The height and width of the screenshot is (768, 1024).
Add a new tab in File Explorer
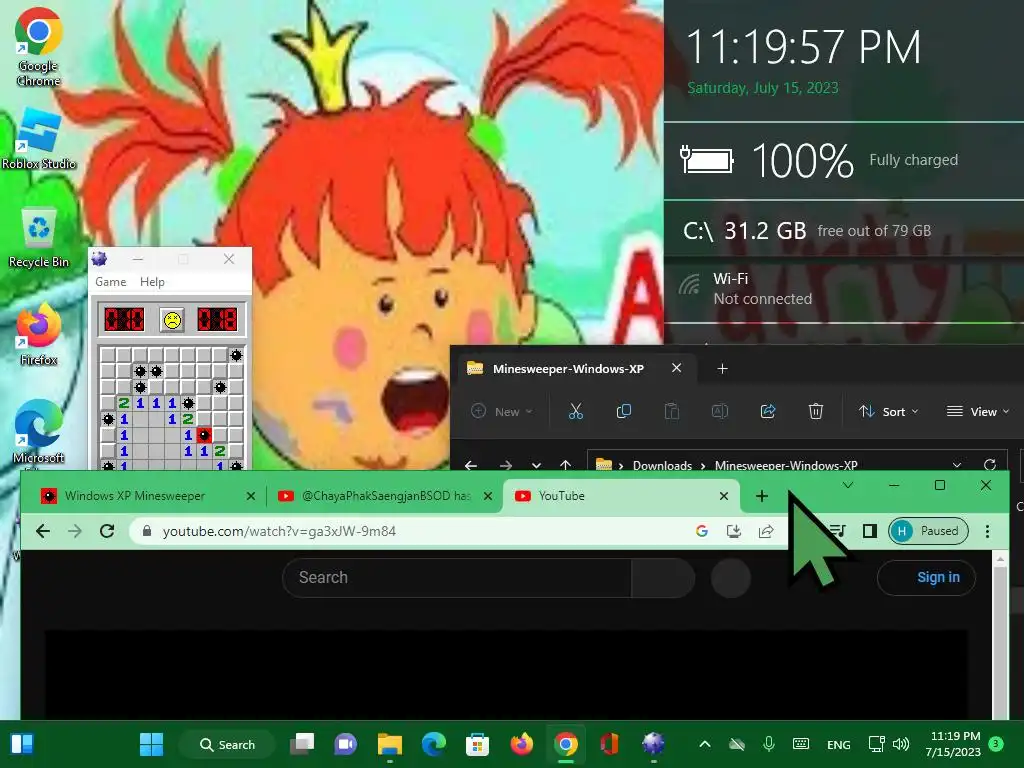point(722,369)
